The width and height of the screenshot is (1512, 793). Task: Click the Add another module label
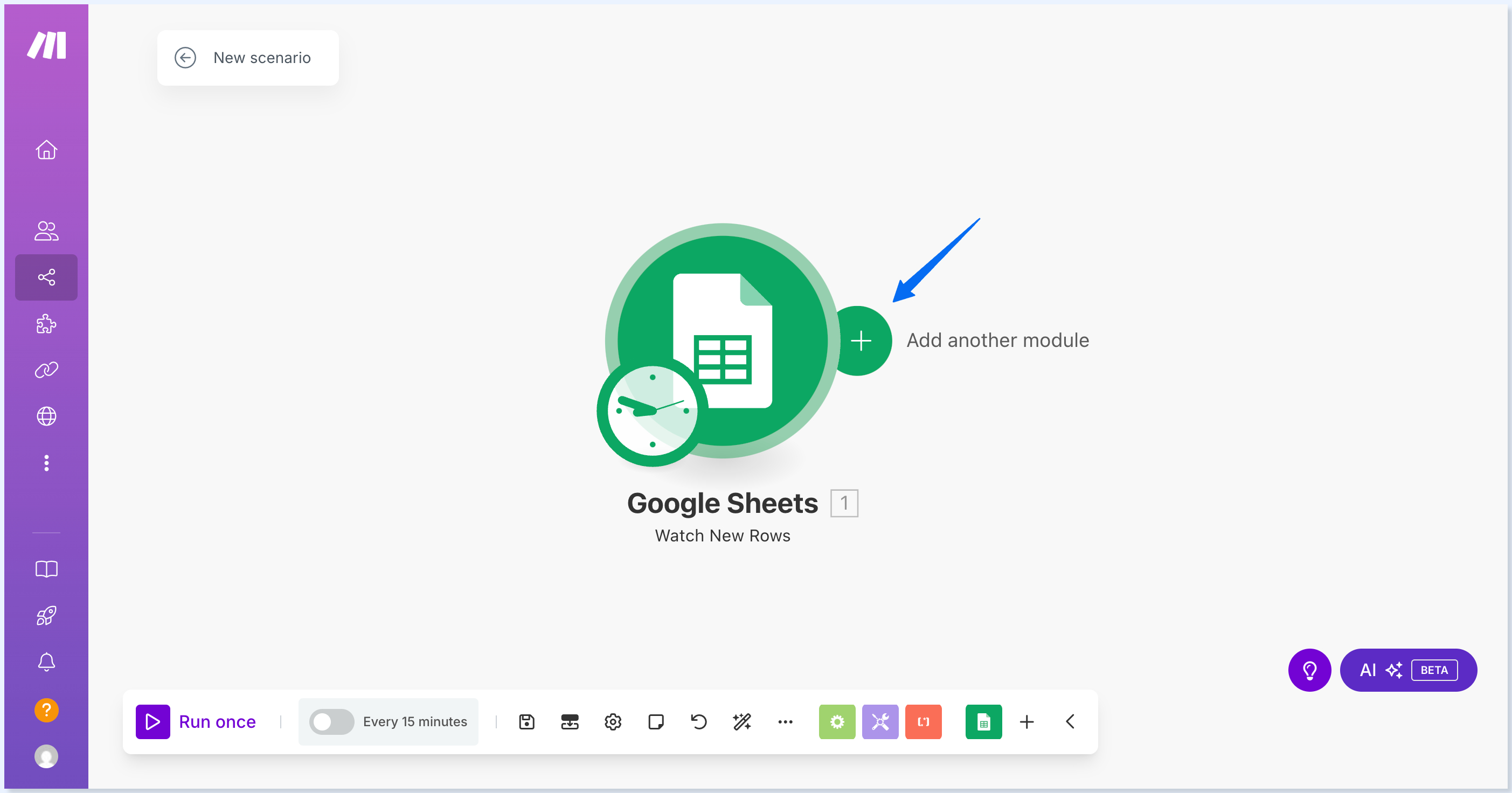(x=997, y=340)
